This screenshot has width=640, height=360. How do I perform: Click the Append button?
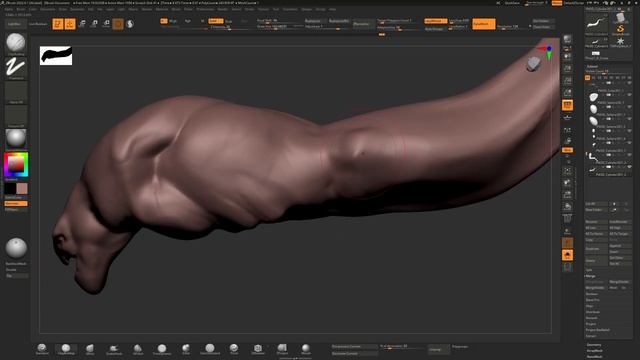point(620,246)
